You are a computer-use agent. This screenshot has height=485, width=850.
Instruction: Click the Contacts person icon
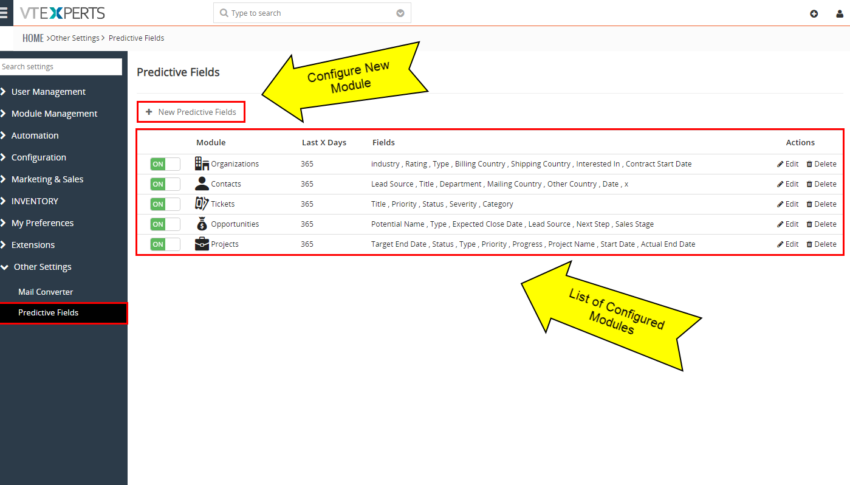pos(202,183)
